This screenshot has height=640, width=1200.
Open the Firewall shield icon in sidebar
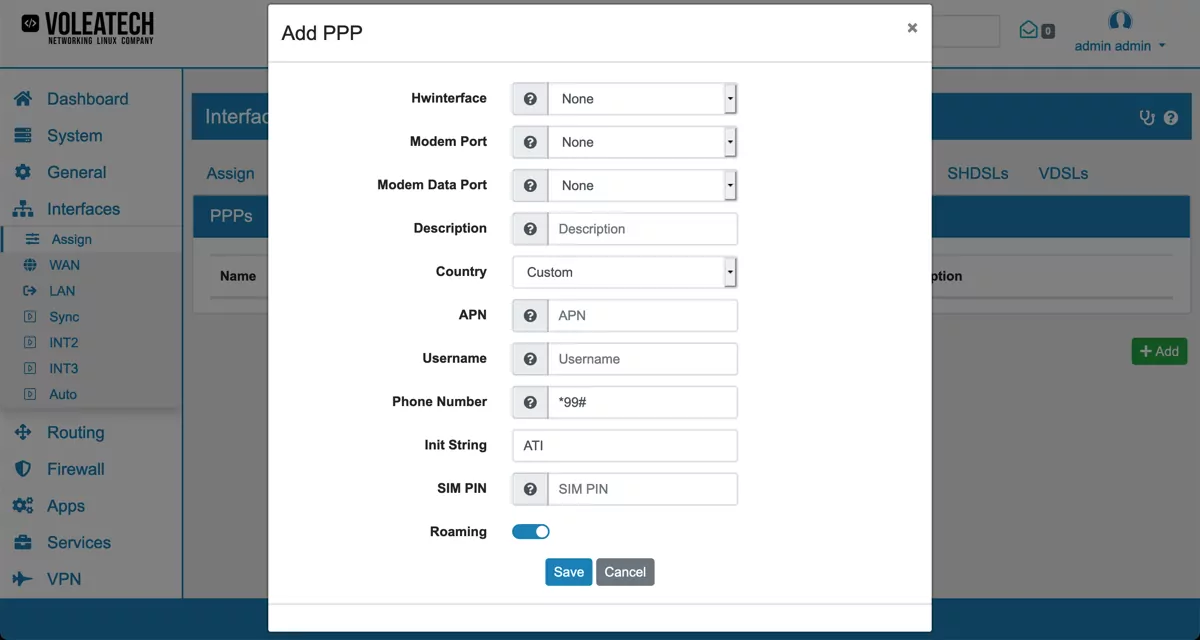(x=25, y=469)
